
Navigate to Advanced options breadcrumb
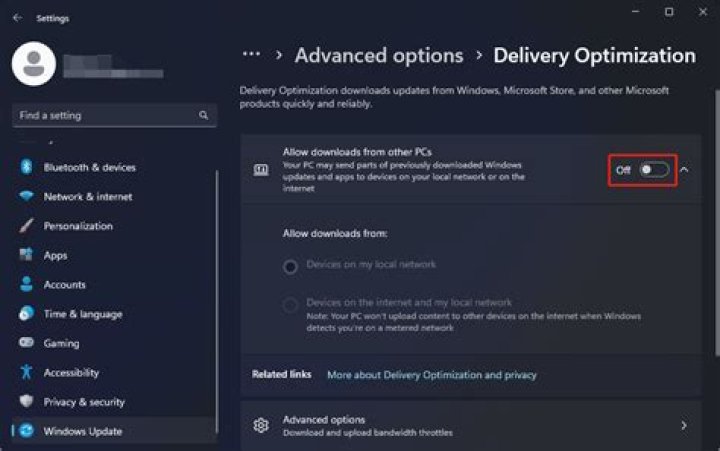click(379, 56)
